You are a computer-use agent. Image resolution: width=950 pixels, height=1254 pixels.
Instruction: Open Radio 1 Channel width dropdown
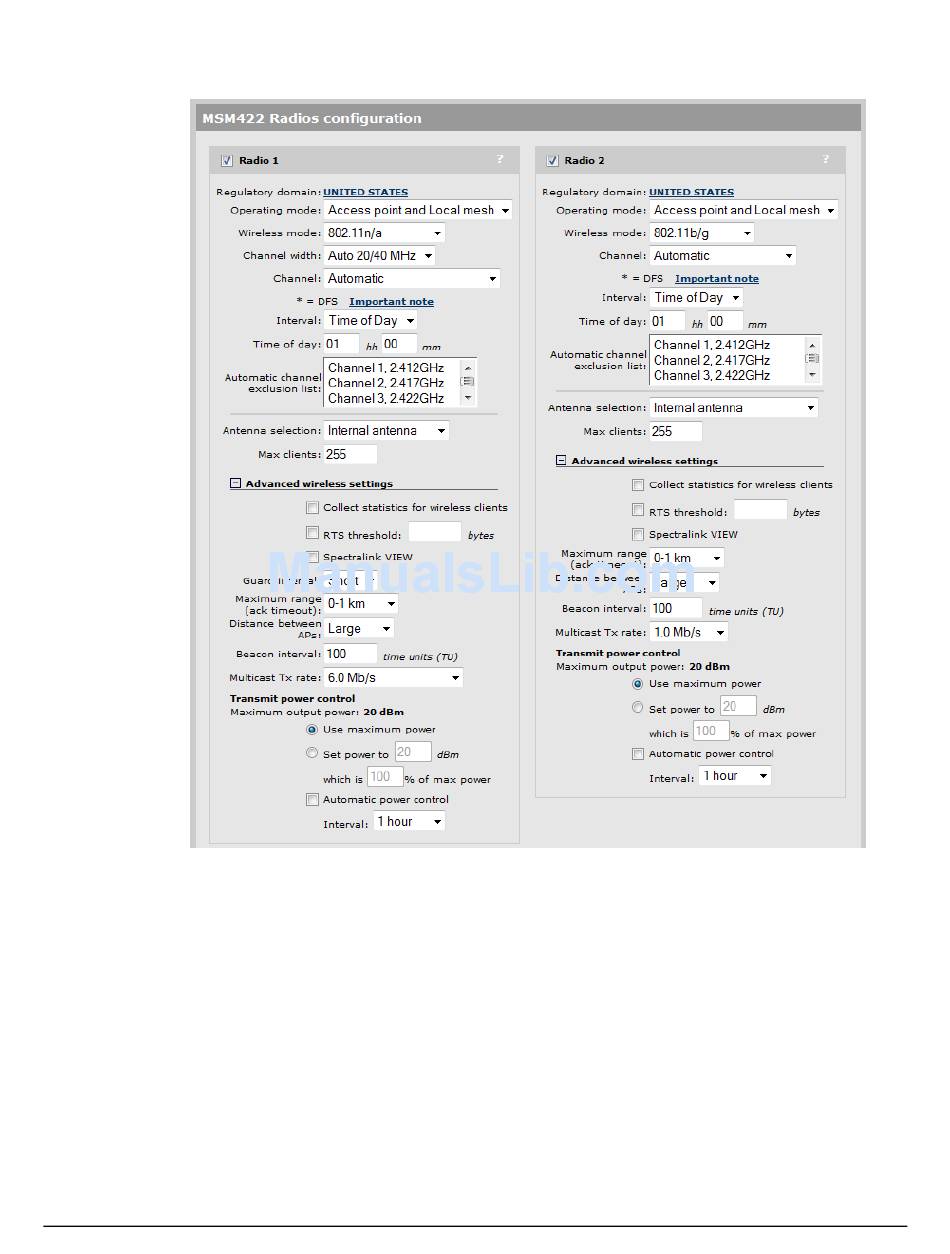pyautogui.click(x=379, y=256)
